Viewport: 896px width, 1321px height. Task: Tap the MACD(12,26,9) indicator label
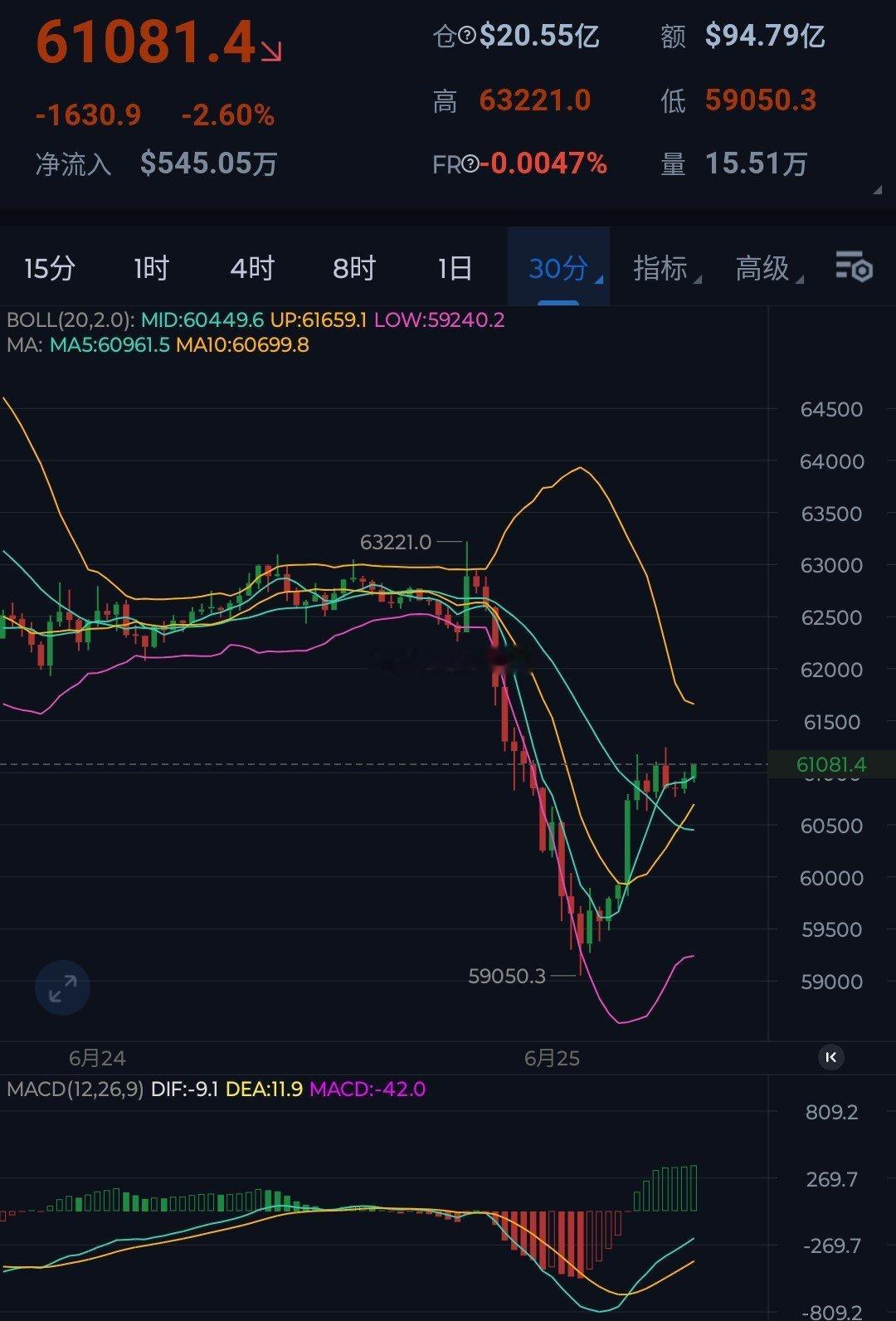[75, 1089]
